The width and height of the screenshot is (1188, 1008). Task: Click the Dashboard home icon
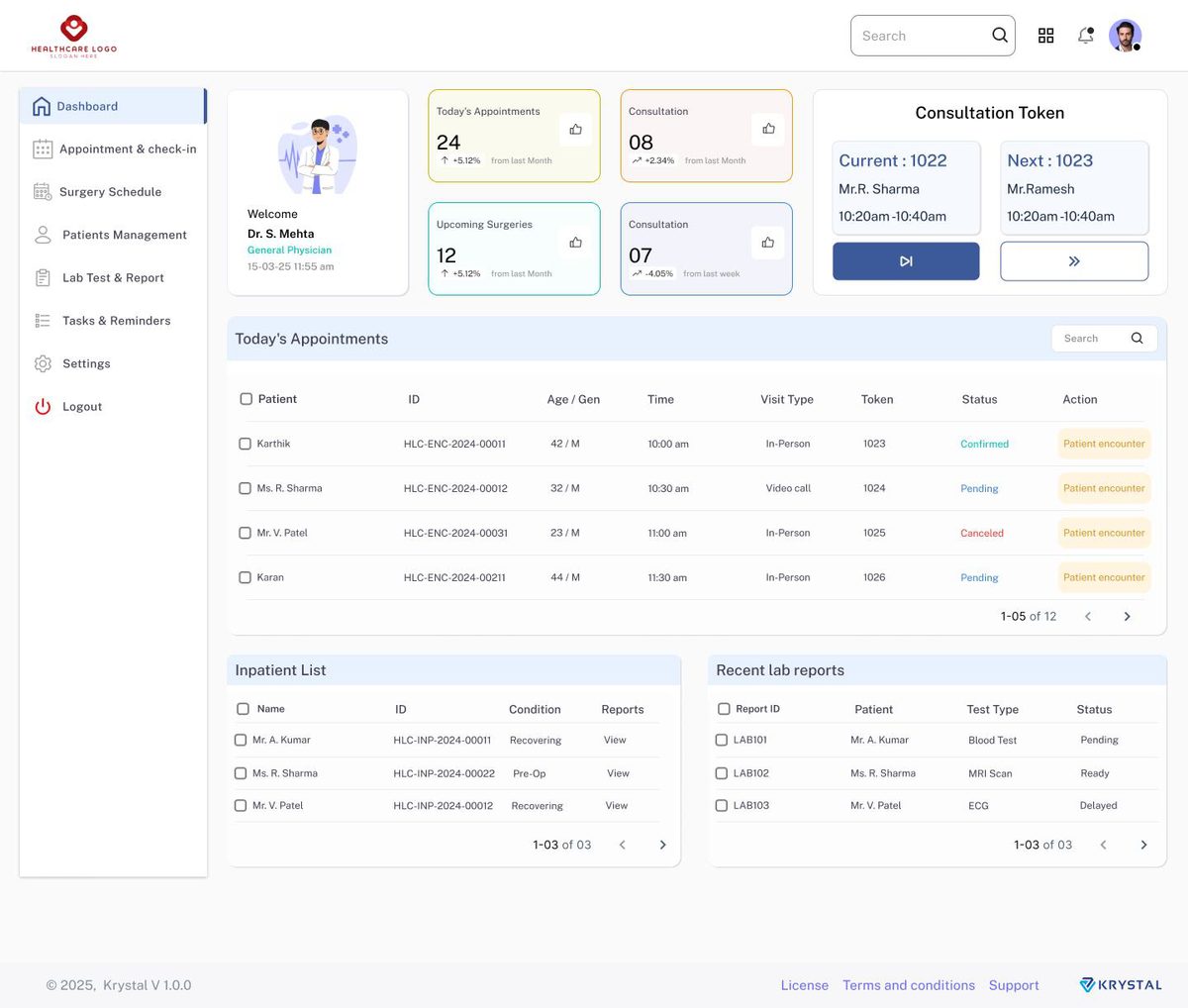click(x=42, y=106)
